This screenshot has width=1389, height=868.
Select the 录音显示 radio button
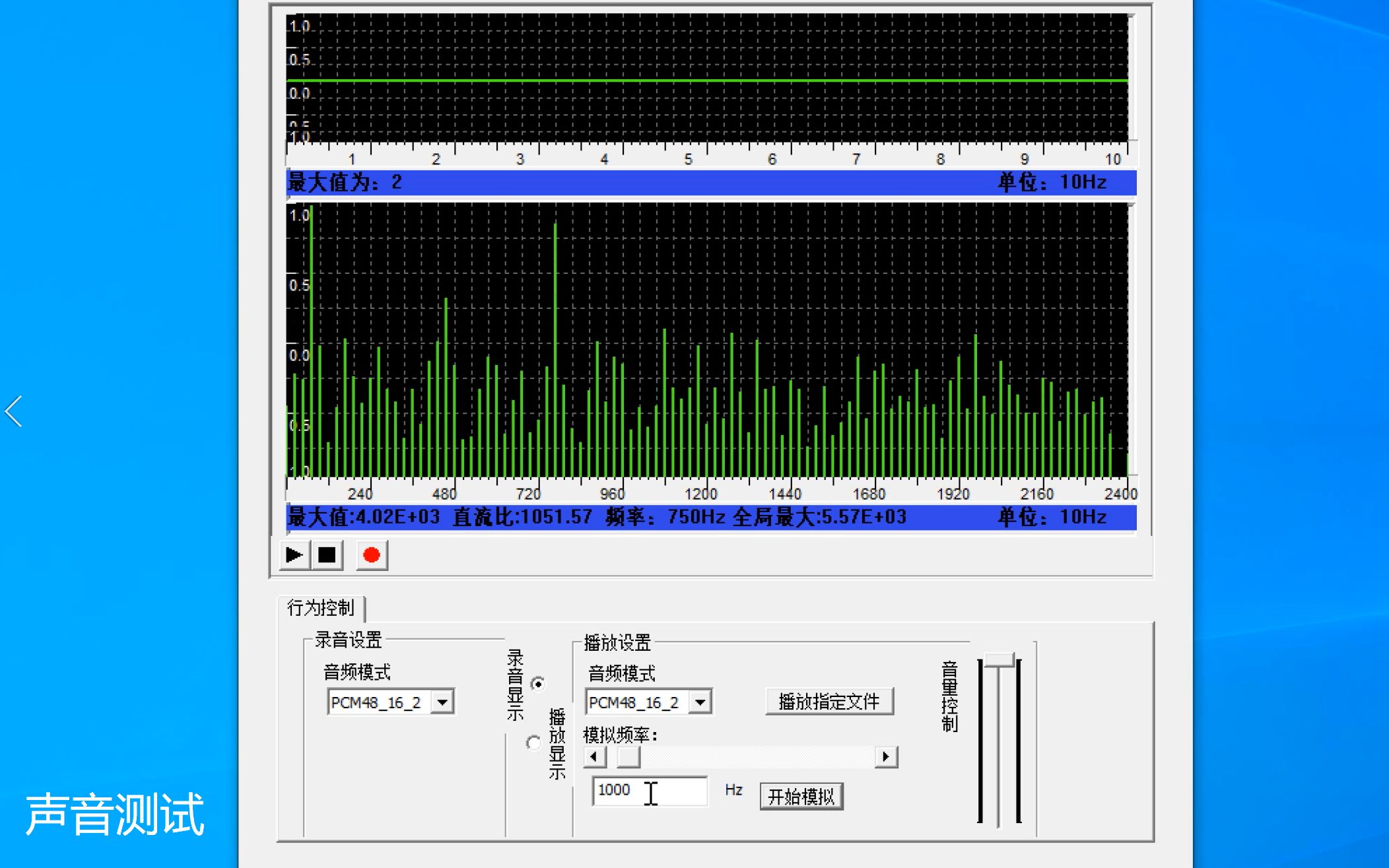pyautogui.click(x=538, y=684)
